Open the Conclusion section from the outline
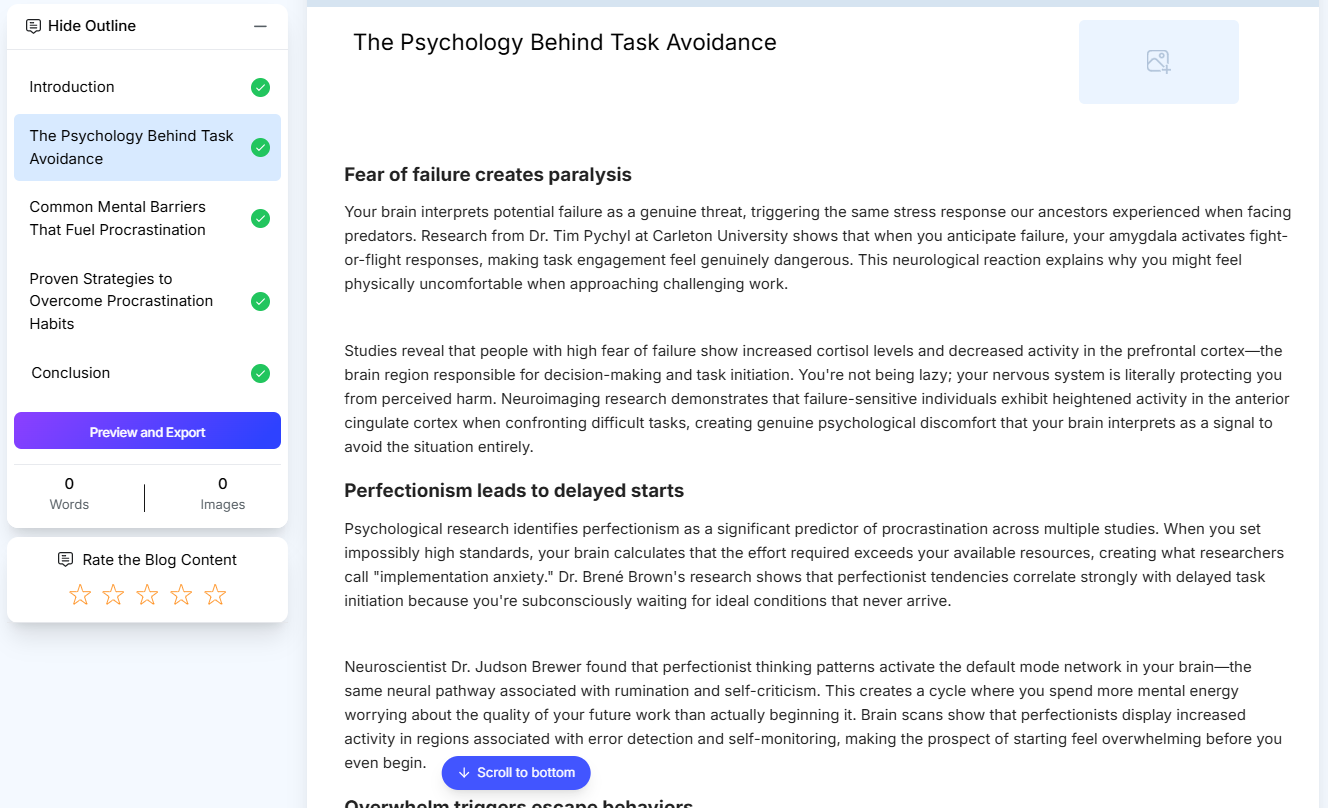This screenshot has width=1328, height=808. pyautogui.click(x=71, y=373)
